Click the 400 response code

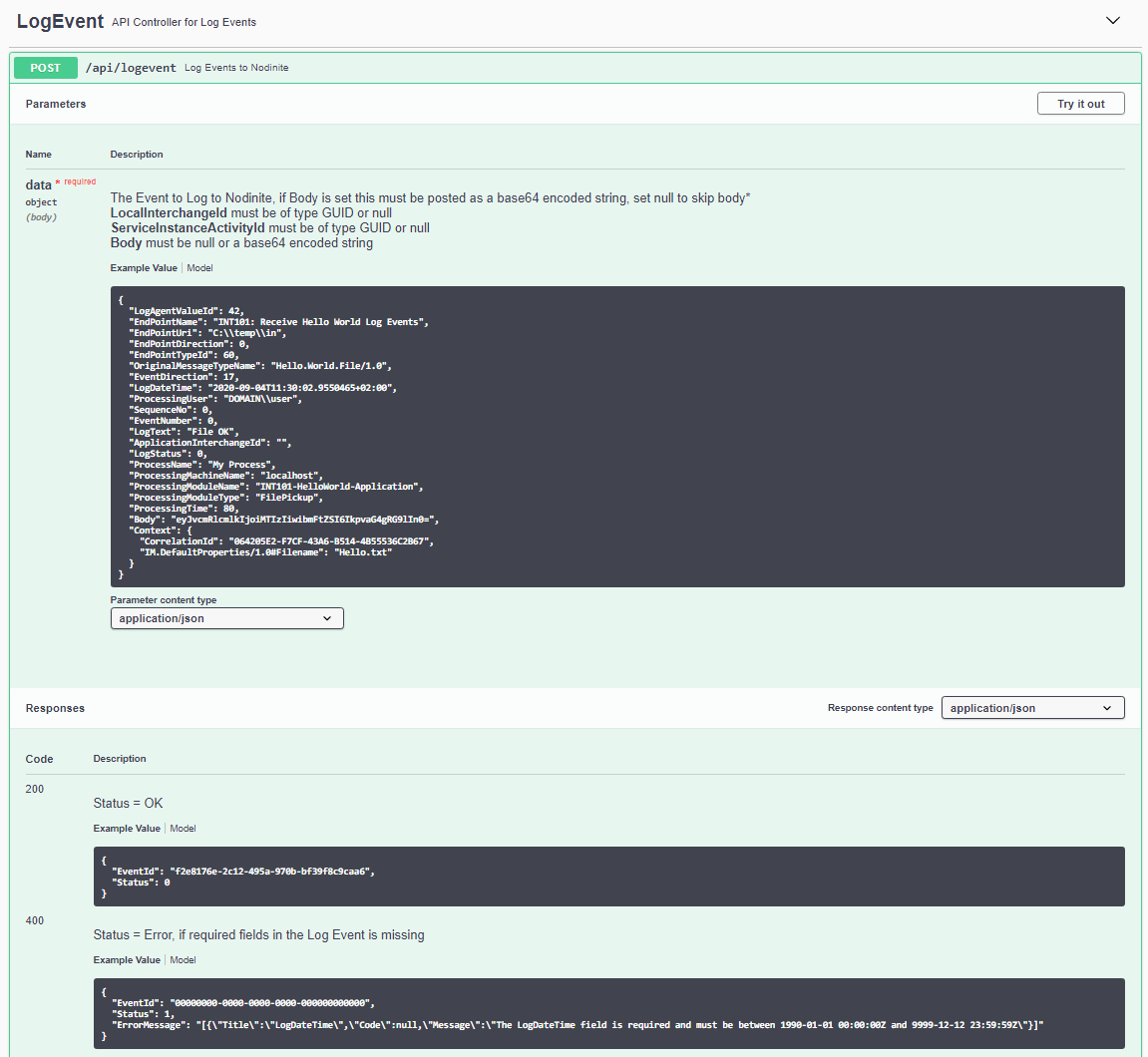tap(35, 920)
